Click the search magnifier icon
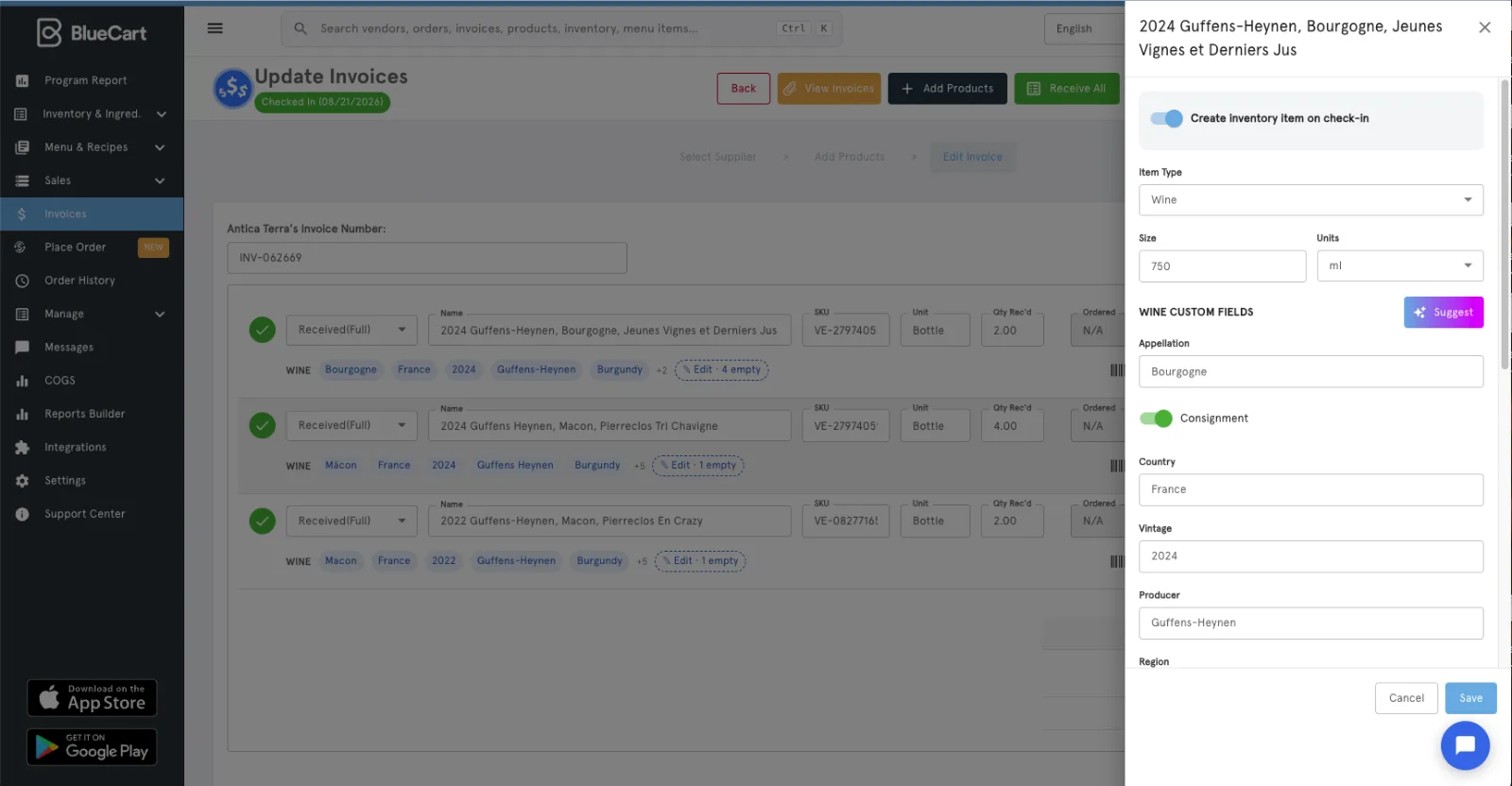The width and height of the screenshot is (1512, 786). [x=301, y=28]
